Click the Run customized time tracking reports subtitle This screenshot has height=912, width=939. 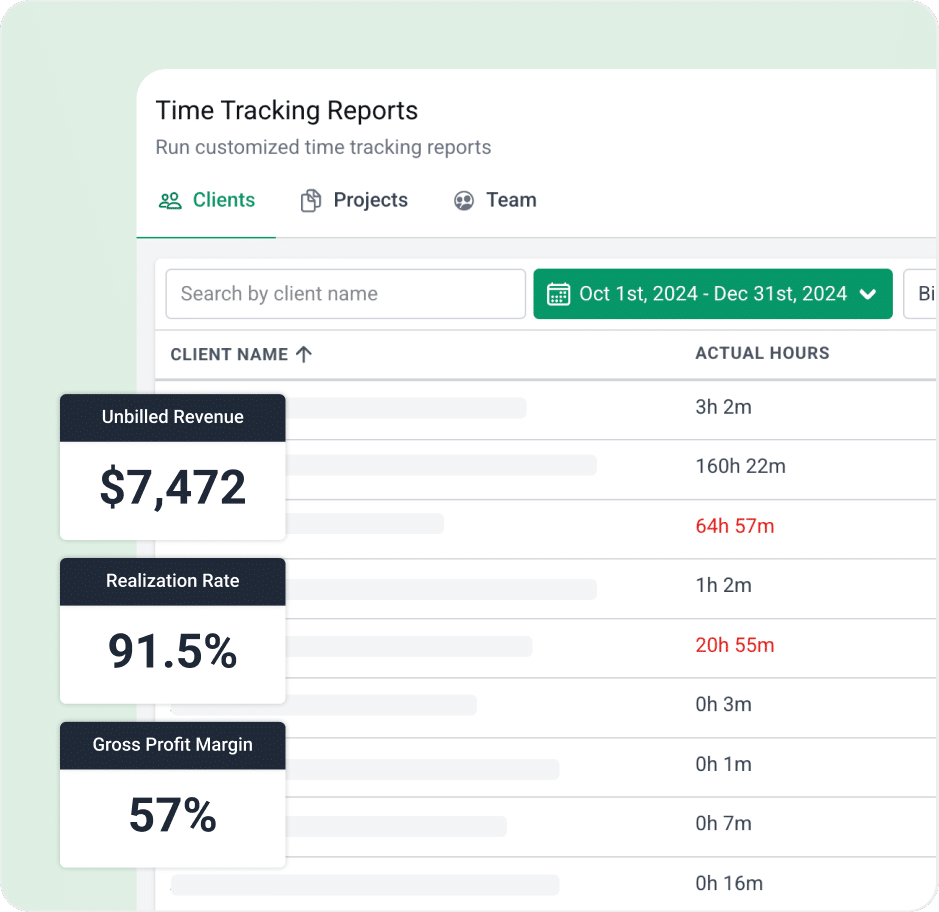(x=323, y=147)
